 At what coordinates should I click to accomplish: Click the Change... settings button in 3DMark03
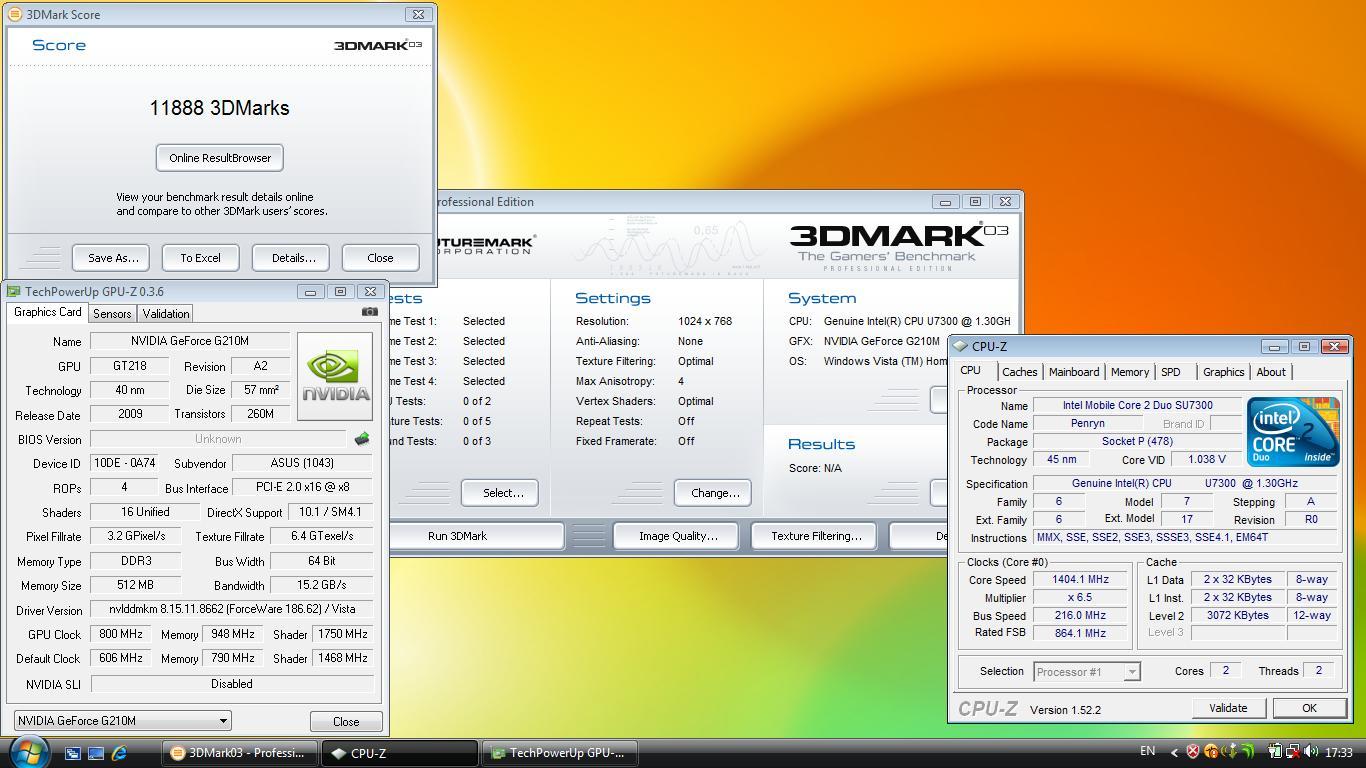713,493
